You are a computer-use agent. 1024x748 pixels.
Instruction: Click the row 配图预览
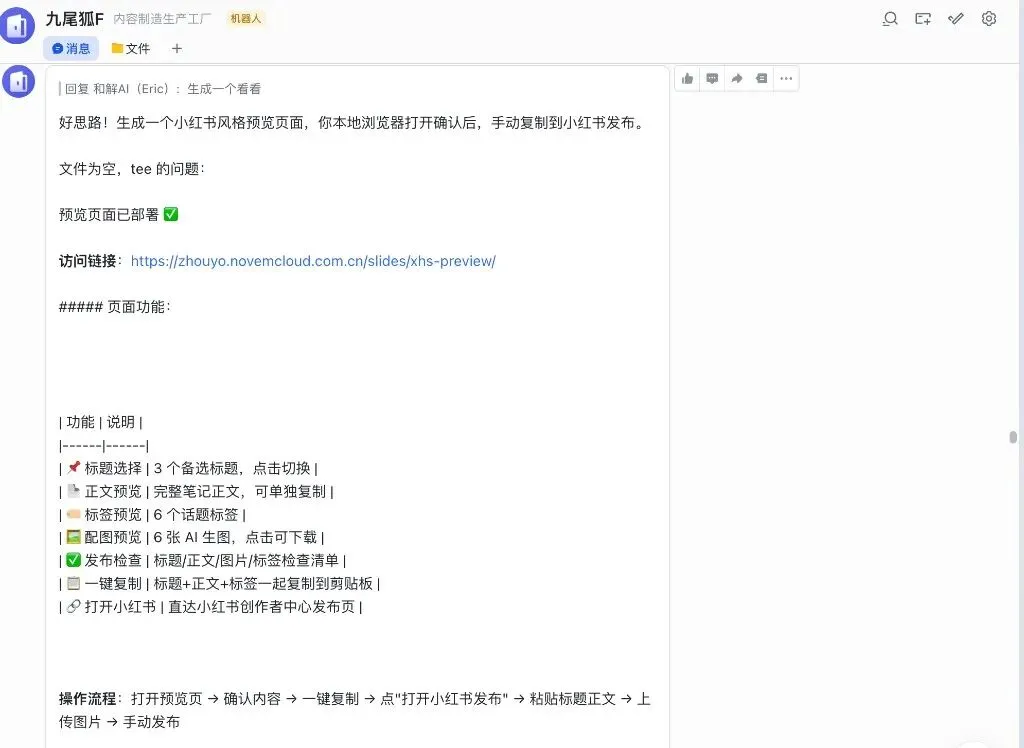(x=191, y=538)
